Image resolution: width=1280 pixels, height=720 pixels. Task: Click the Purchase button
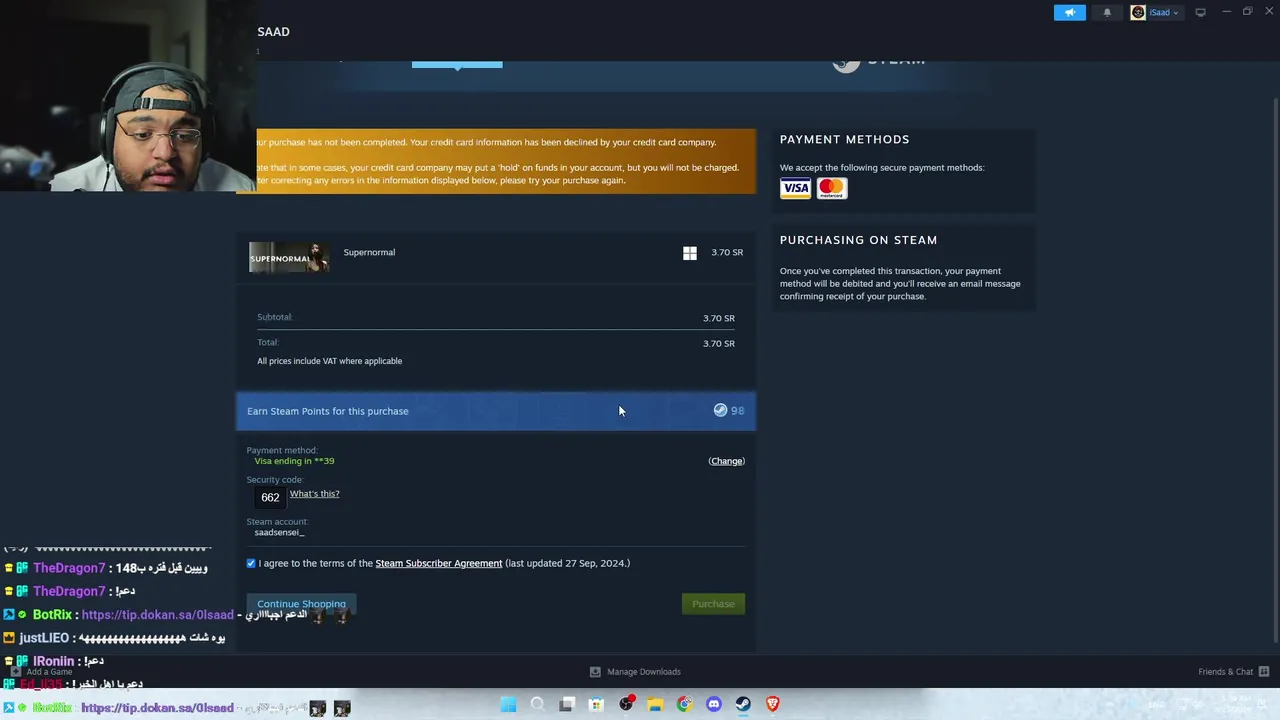tap(713, 604)
